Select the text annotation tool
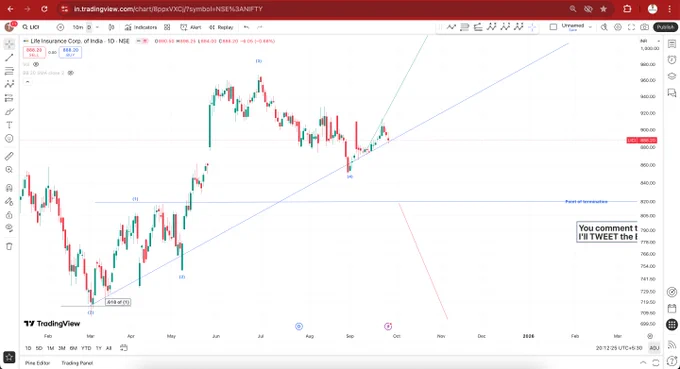 [9, 125]
